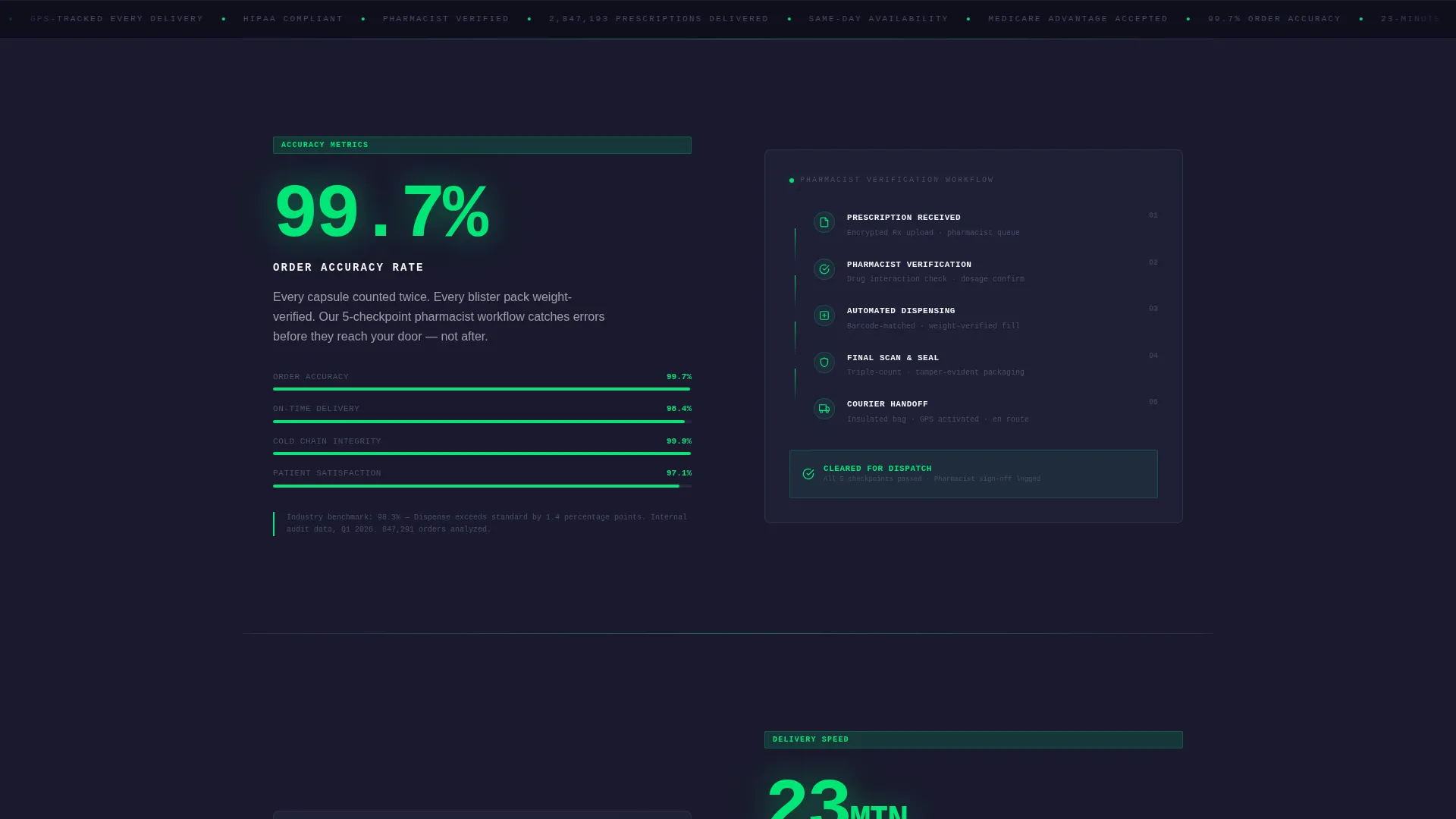The width and height of the screenshot is (1456, 819).
Task: Click the Prescription Received document icon
Action: (824, 222)
